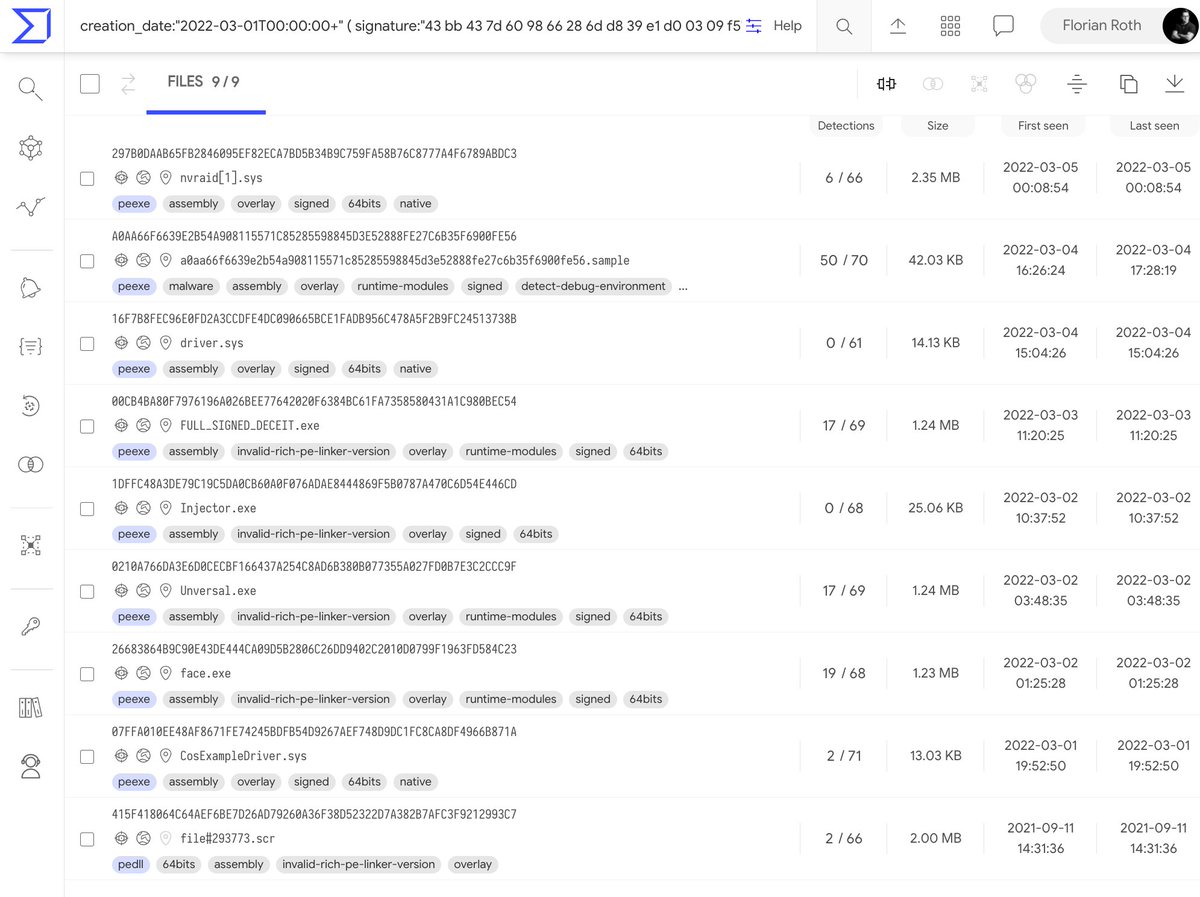This screenshot has height=897, width=1200.
Task: Sort by the Detections column header
Action: [846, 126]
